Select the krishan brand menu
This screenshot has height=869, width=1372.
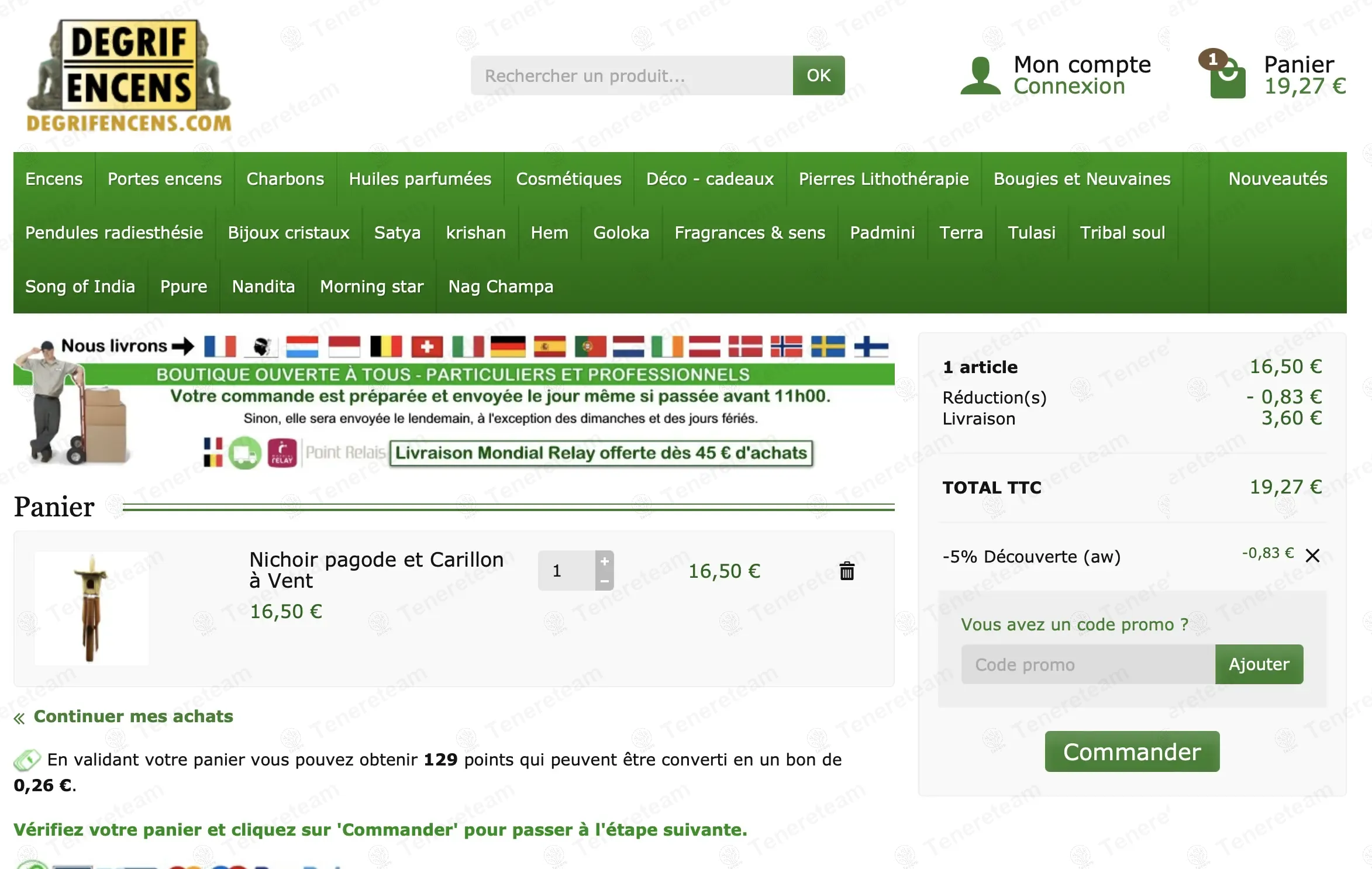pyautogui.click(x=476, y=233)
